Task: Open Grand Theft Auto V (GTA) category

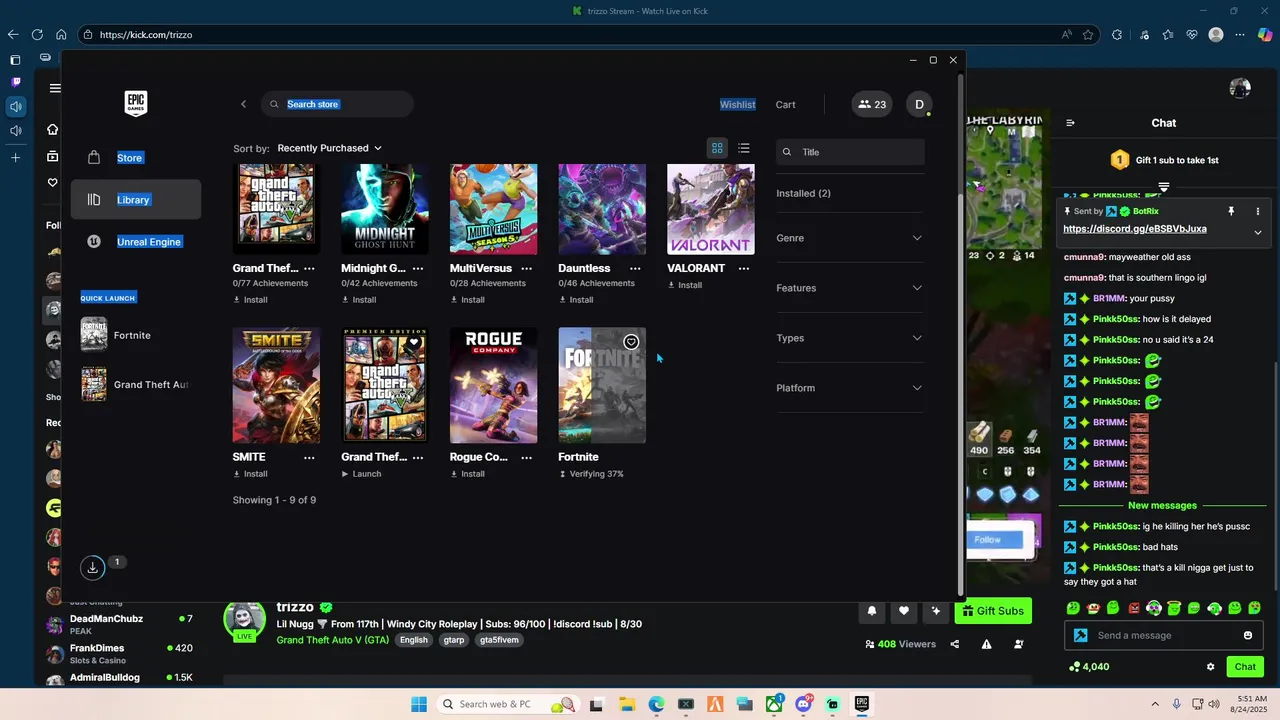Action: (333, 640)
